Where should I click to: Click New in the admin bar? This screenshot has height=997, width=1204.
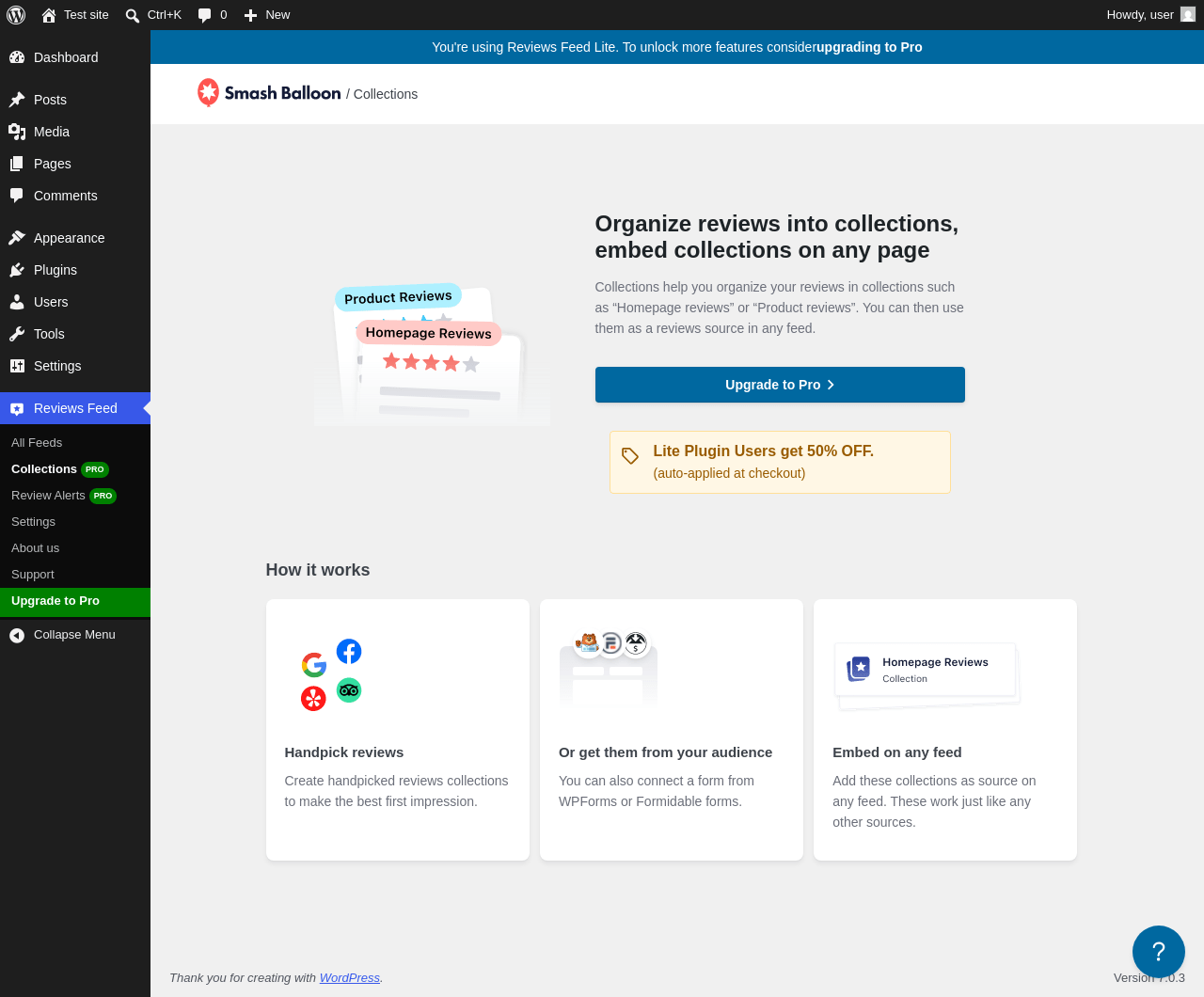[267, 15]
